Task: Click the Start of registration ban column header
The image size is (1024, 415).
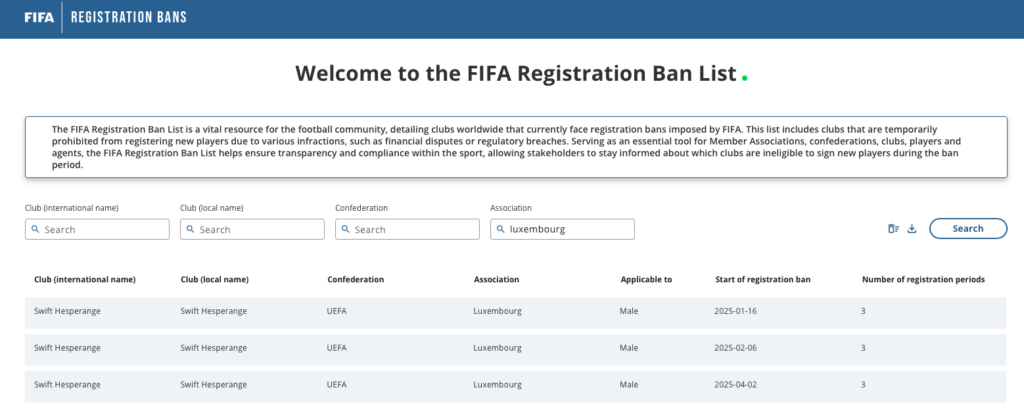Action: 763,280
